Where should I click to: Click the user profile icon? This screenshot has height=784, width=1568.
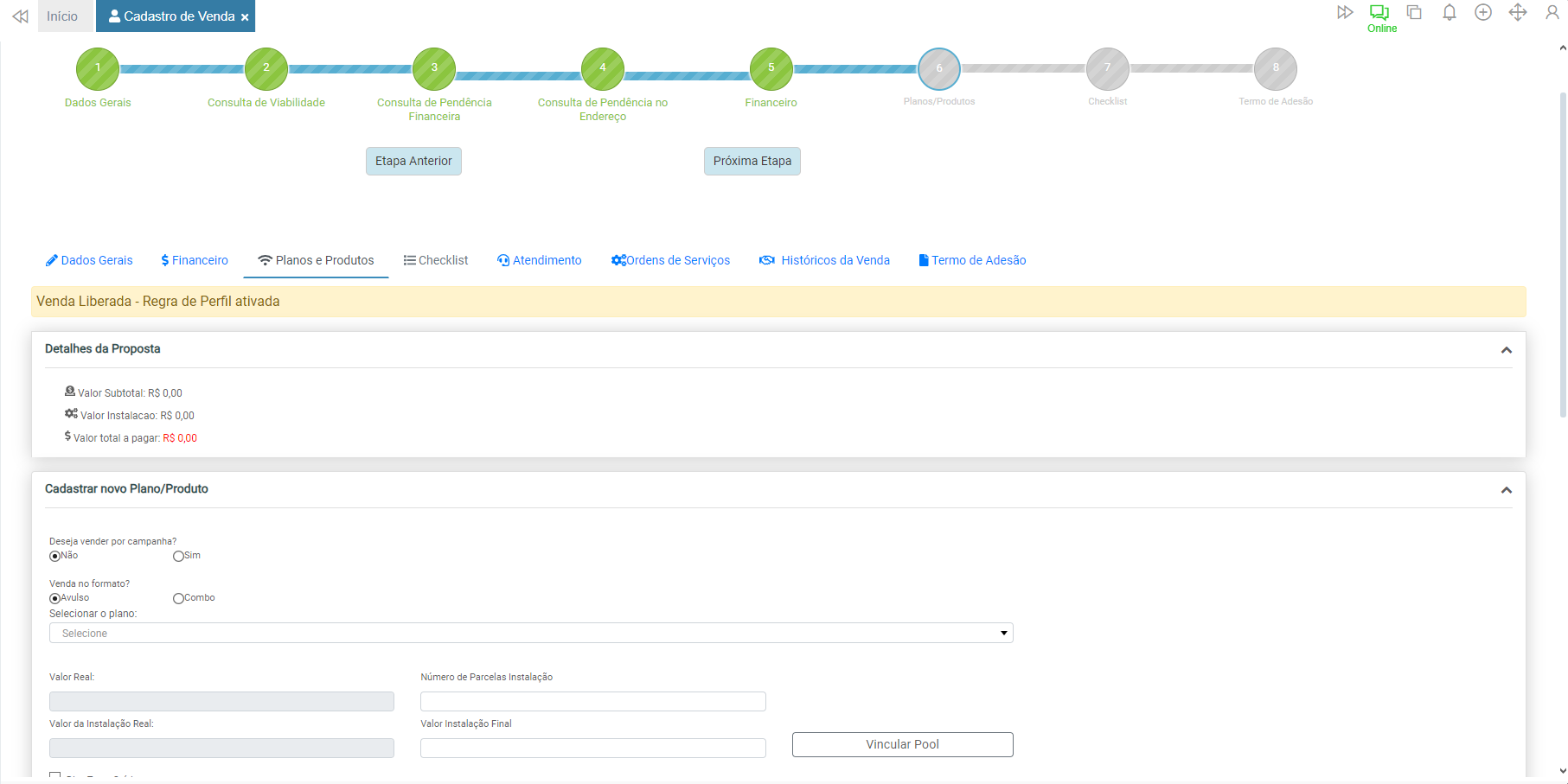click(x=1552, y=13)
